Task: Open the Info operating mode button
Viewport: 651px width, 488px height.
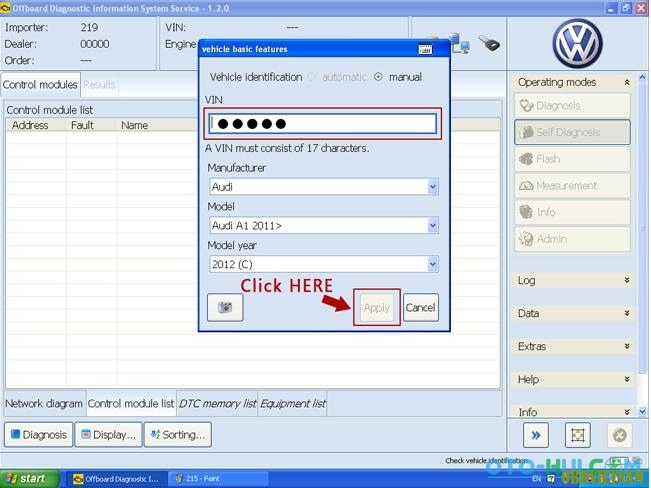Action: (572, 212)
